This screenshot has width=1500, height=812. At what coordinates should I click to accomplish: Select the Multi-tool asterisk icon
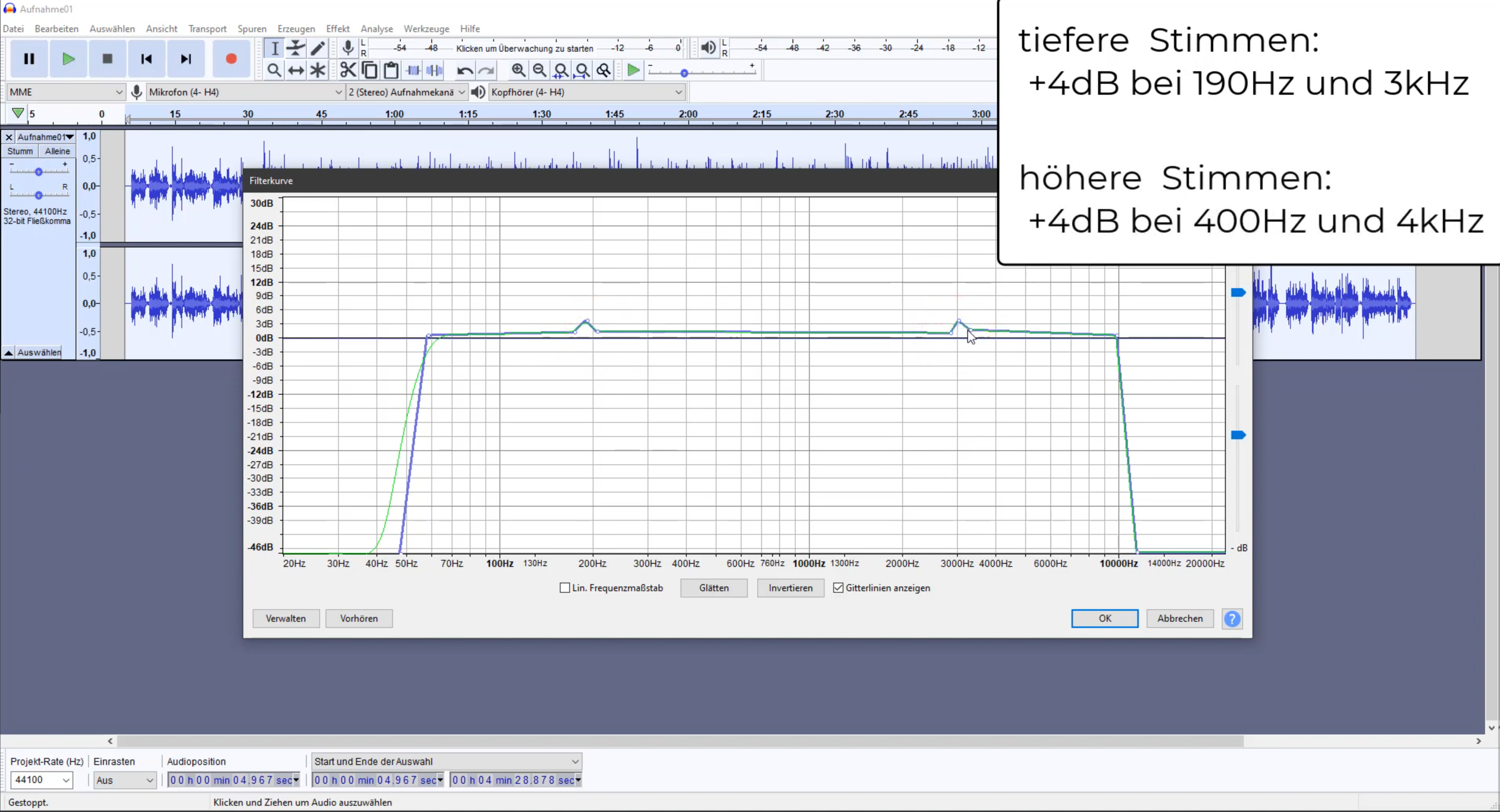click(x=317, y=70)
